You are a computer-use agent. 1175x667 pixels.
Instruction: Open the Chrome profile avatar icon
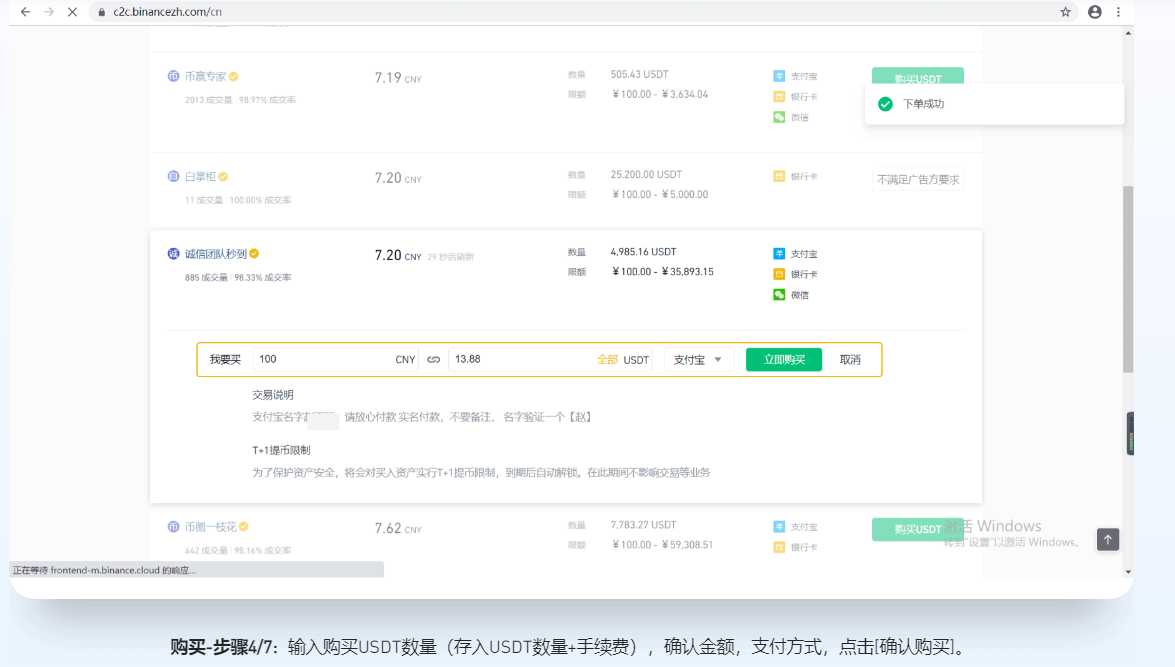1094,12
